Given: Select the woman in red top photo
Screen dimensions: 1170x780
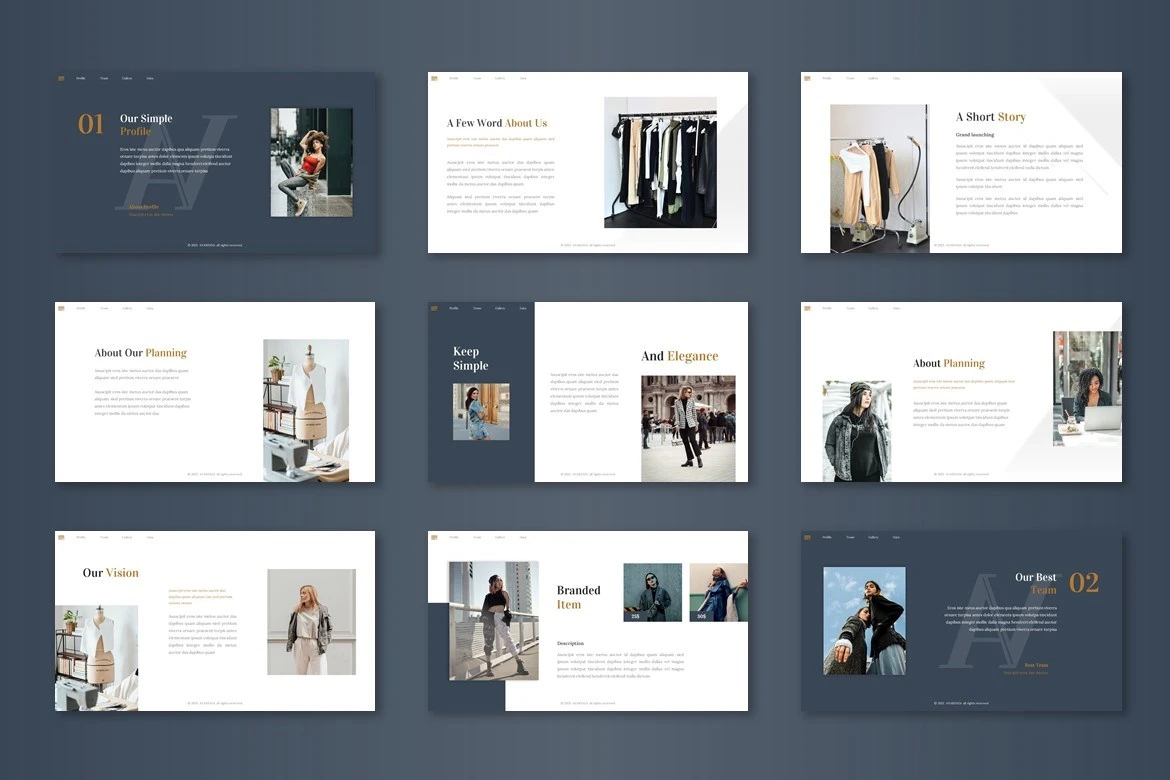Looking at the screenshot, I should coord(311,162).
